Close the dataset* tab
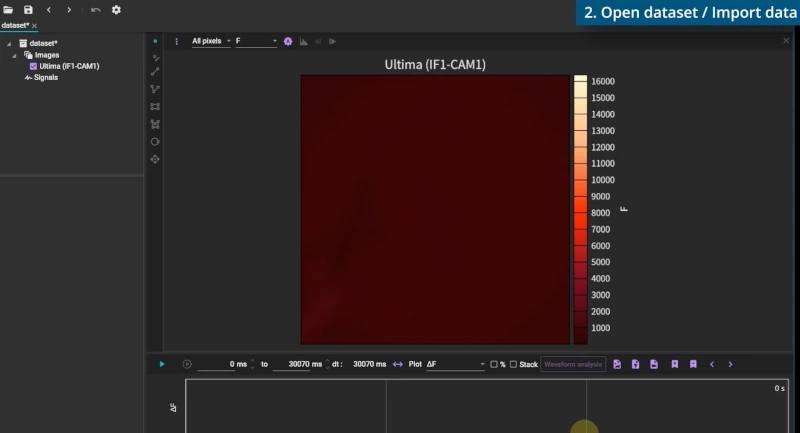Image resolution: width=800 pixels, height=433 pixels. [x=34, y=26]
